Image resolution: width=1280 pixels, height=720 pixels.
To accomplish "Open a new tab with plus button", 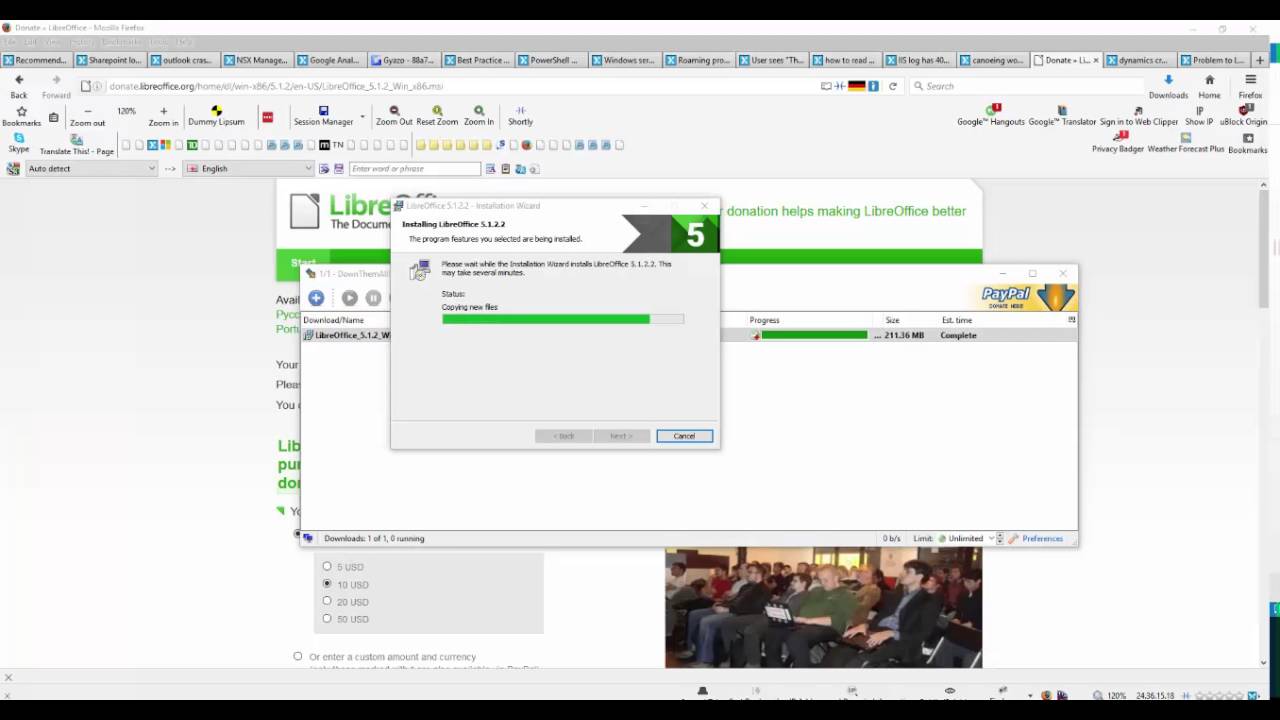I will coord(1259,60).
